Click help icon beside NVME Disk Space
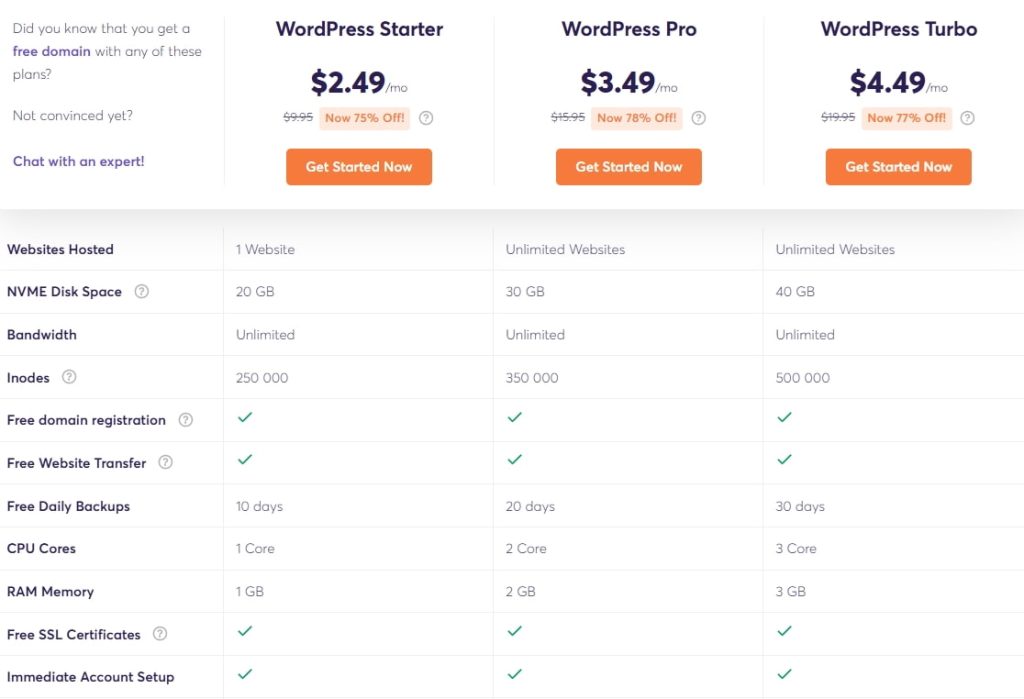This screenshot has width=1024, height=699. click(x=142, y=292)
